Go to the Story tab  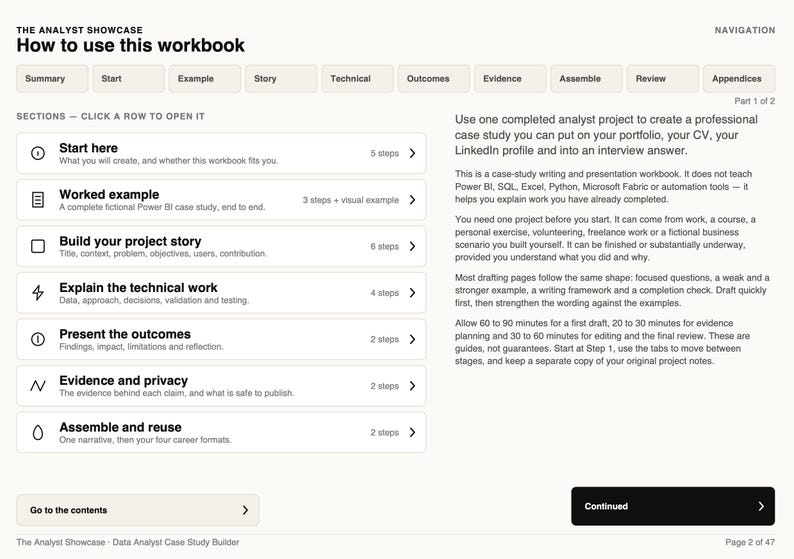click(x=281, y=78)
